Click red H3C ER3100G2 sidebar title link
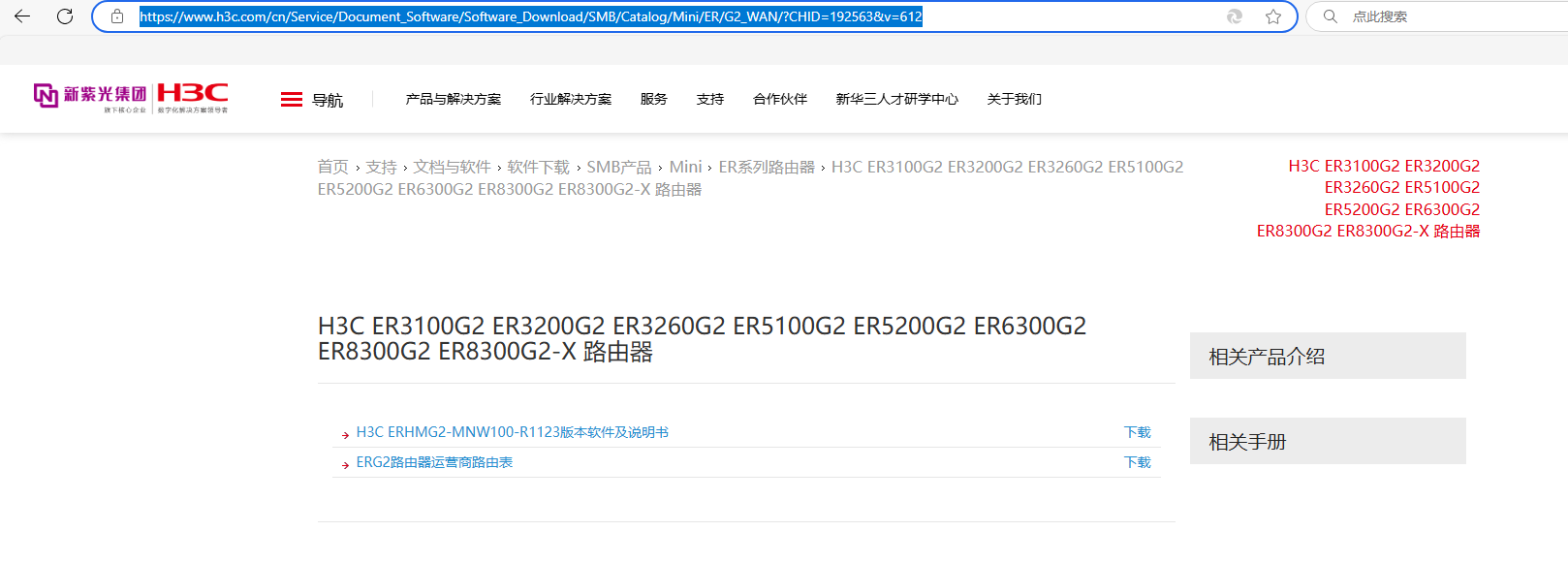 coord(1368,199)
